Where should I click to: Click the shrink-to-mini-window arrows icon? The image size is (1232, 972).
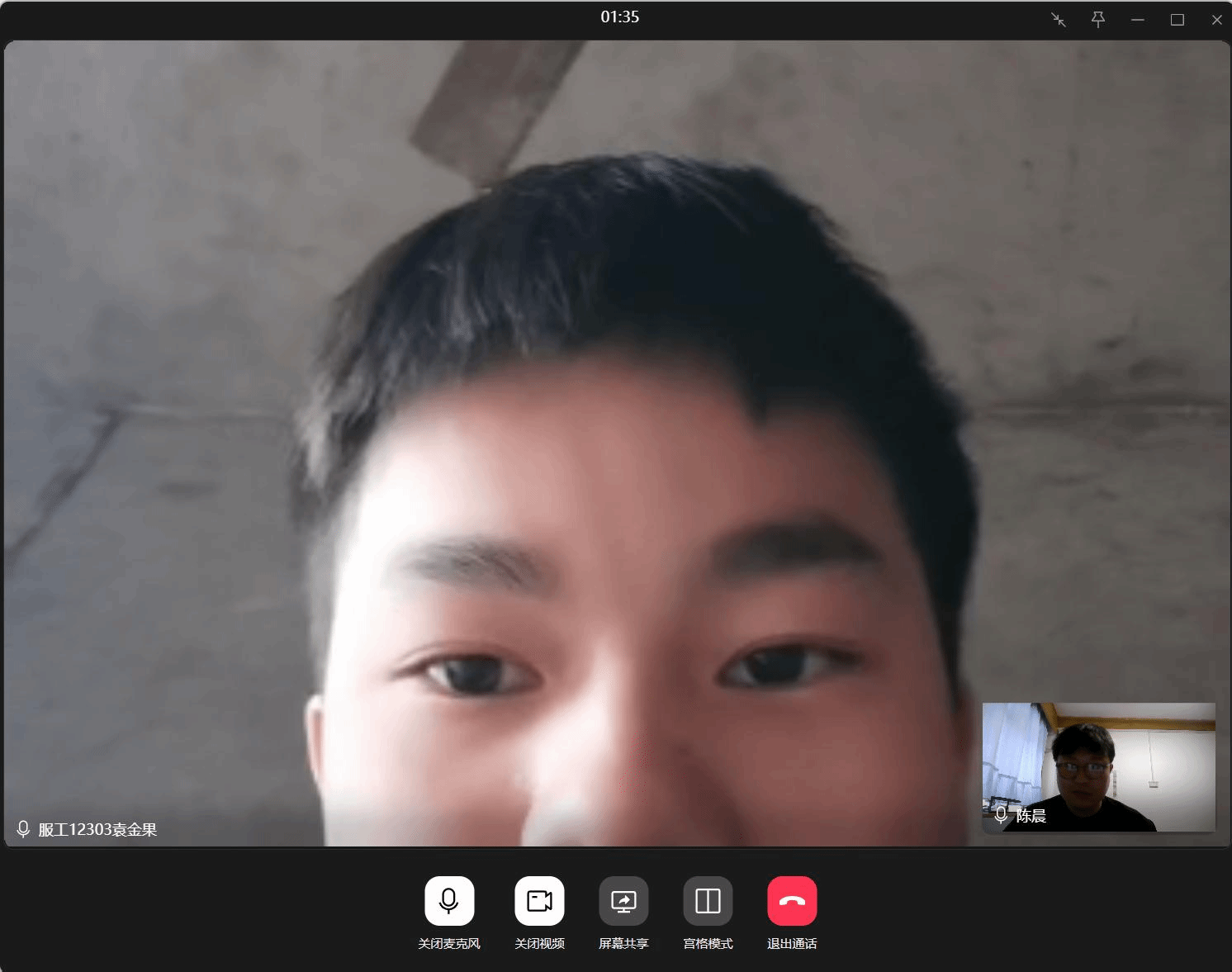(x=1059, y=20)
